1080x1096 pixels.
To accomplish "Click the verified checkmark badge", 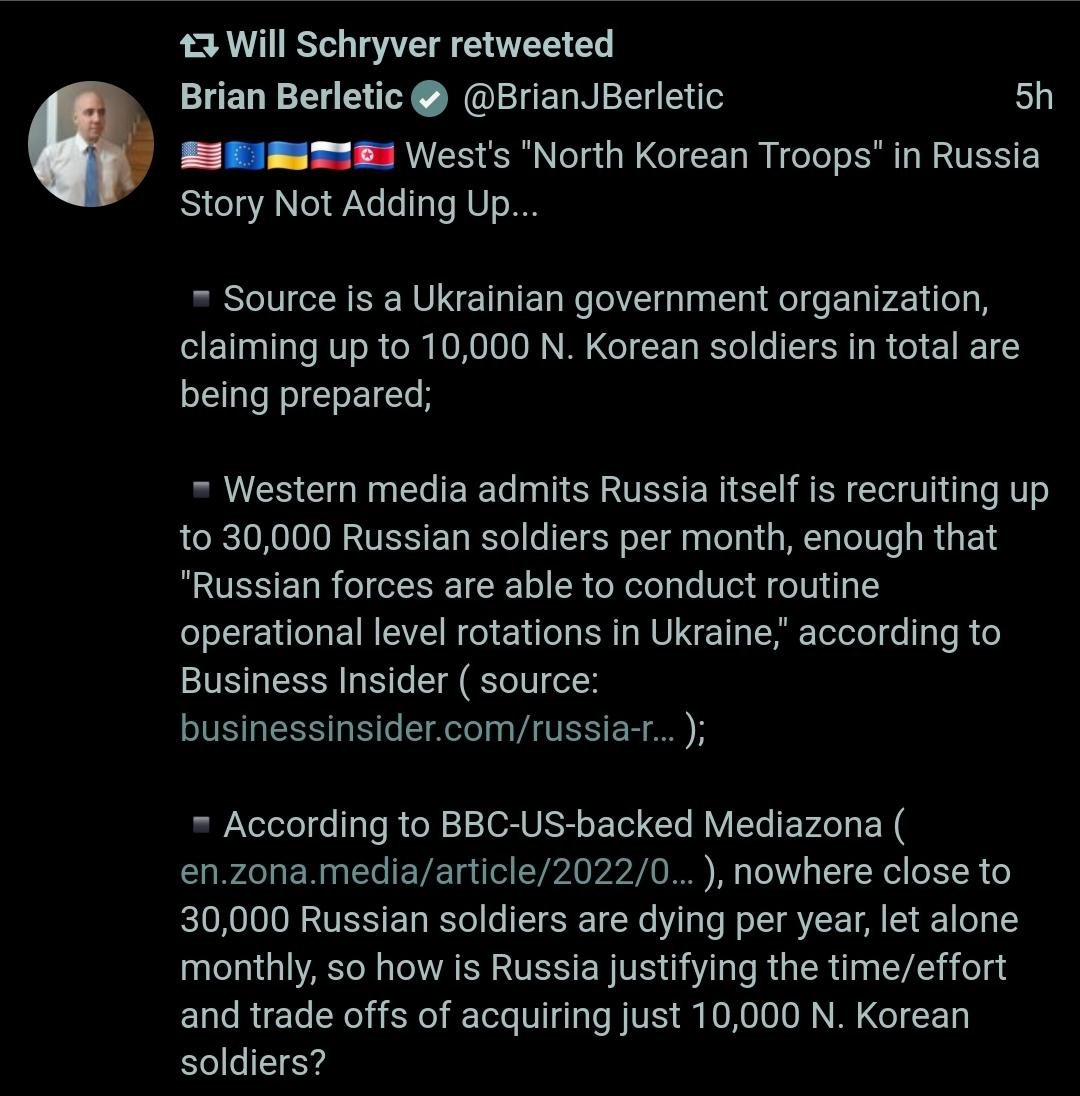I will pos(429,98).
